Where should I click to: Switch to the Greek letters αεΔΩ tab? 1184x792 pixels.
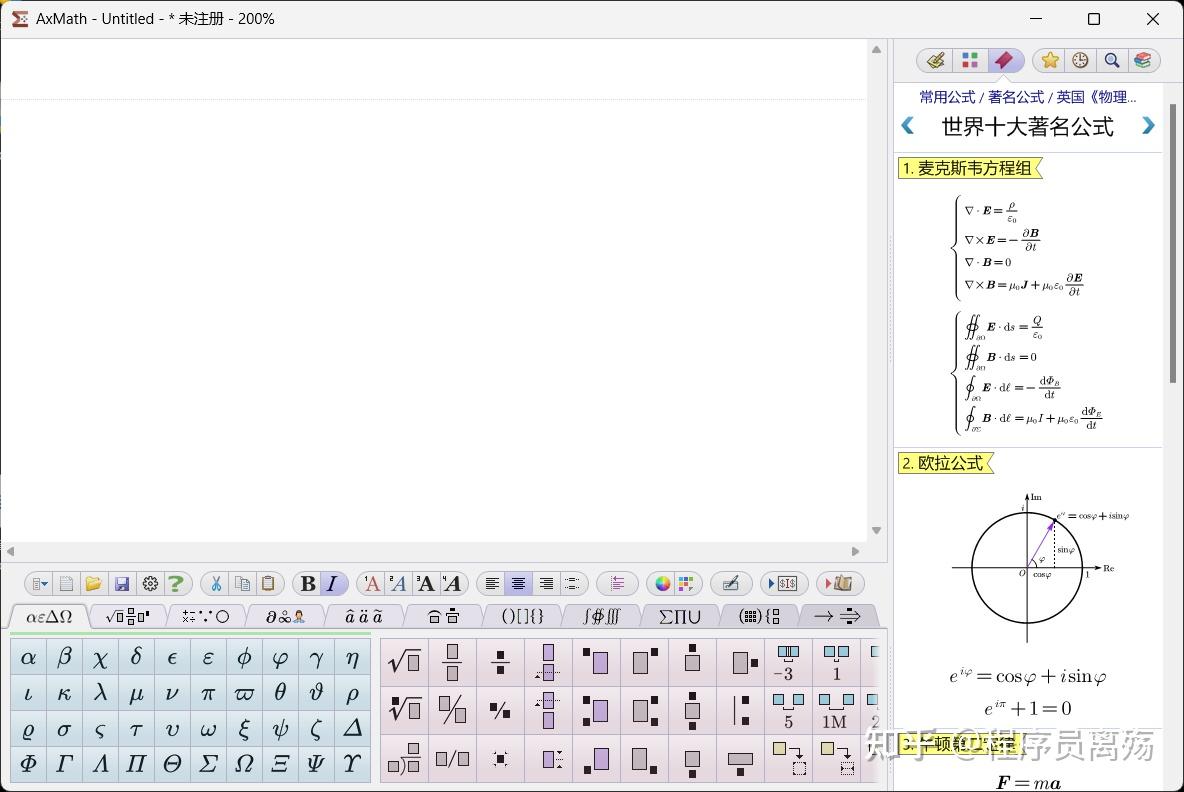(47, 616)
